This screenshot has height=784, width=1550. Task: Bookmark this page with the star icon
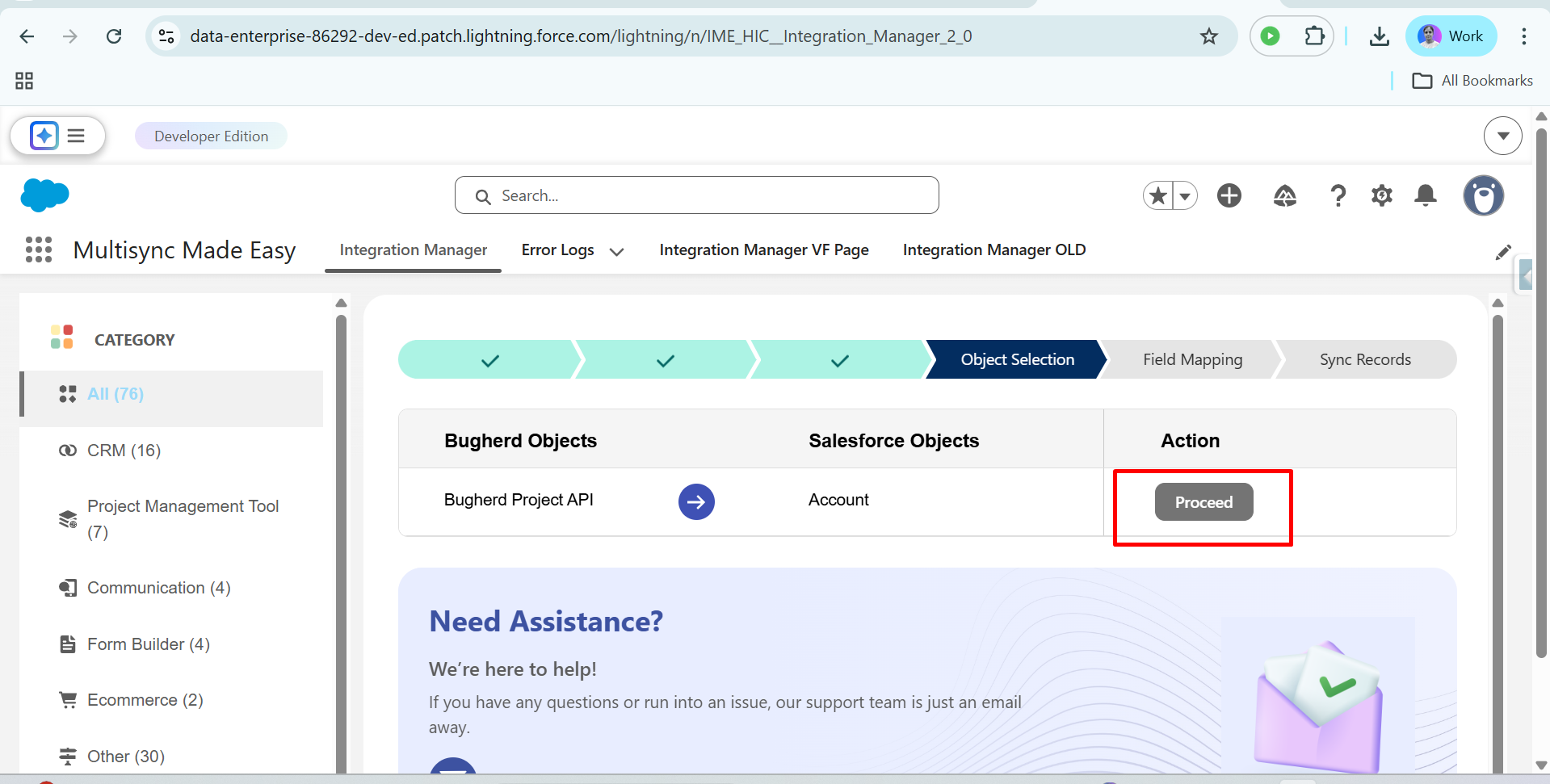pyautogui.click(x=1208, y=36)
